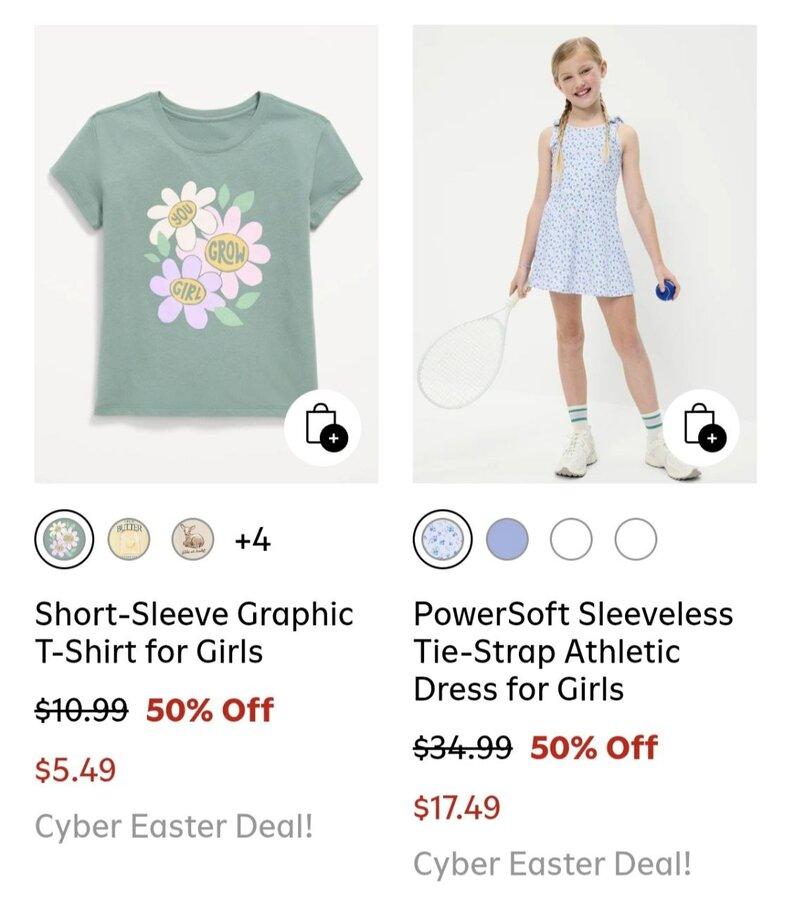Choose the yellow Butter graphic T-shirt swatch

[128, 540]
